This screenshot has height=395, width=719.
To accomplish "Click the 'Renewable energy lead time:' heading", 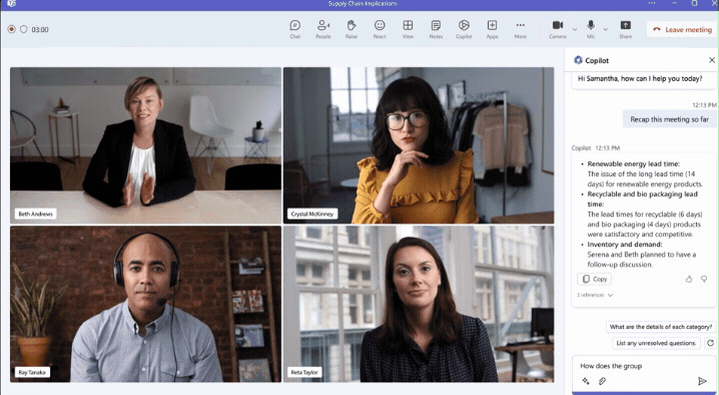I will click(x=633, y=164).
